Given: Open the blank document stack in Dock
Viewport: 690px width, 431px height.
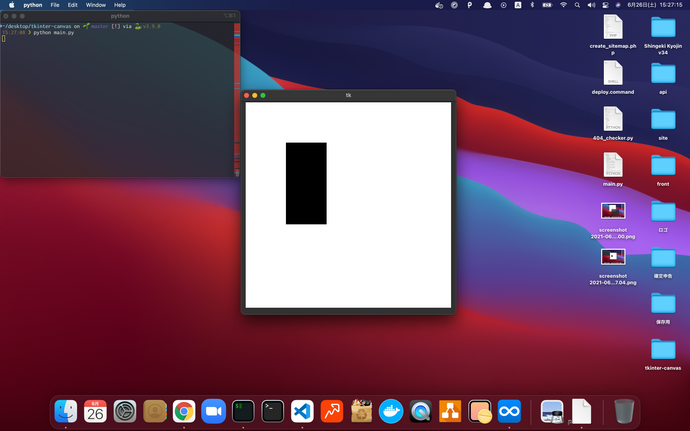Looking at the screenshot, I should point(581,411).
